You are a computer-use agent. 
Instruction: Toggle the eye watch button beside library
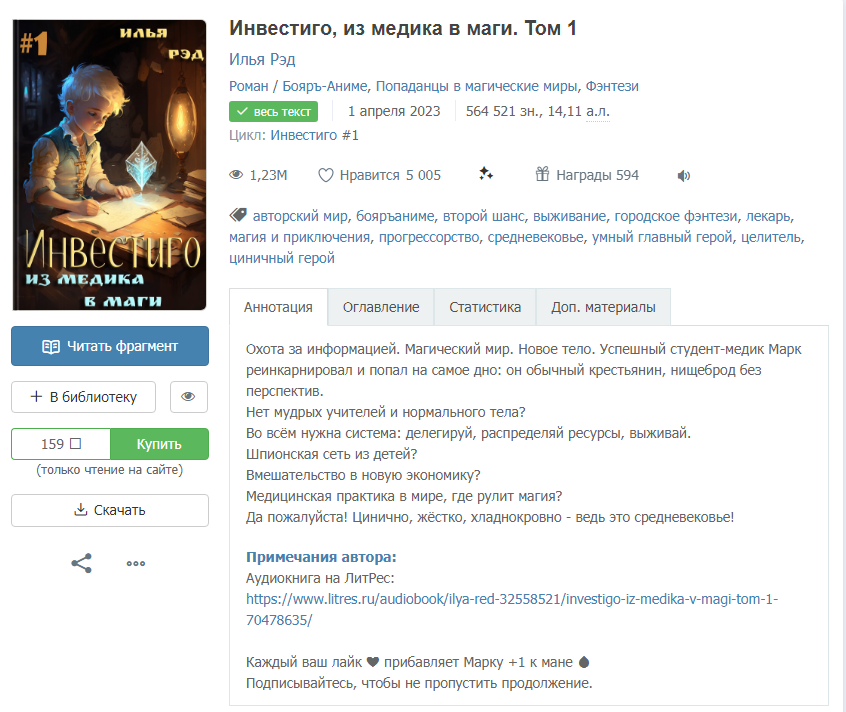189,397
